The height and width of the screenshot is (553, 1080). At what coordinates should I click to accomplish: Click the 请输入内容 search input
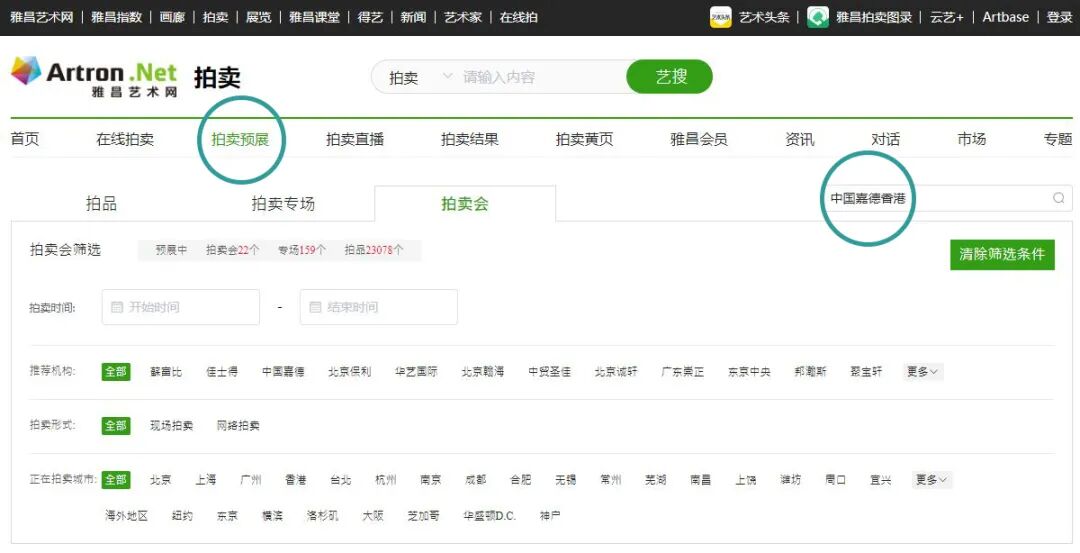[x=541, y=77]
